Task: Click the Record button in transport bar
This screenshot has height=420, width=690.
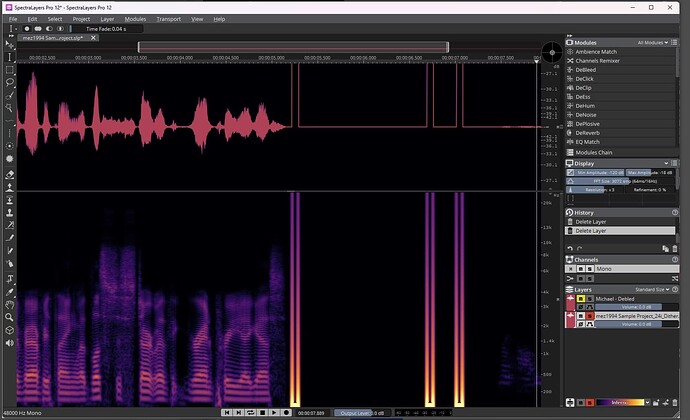Action: tap(286, 413)
